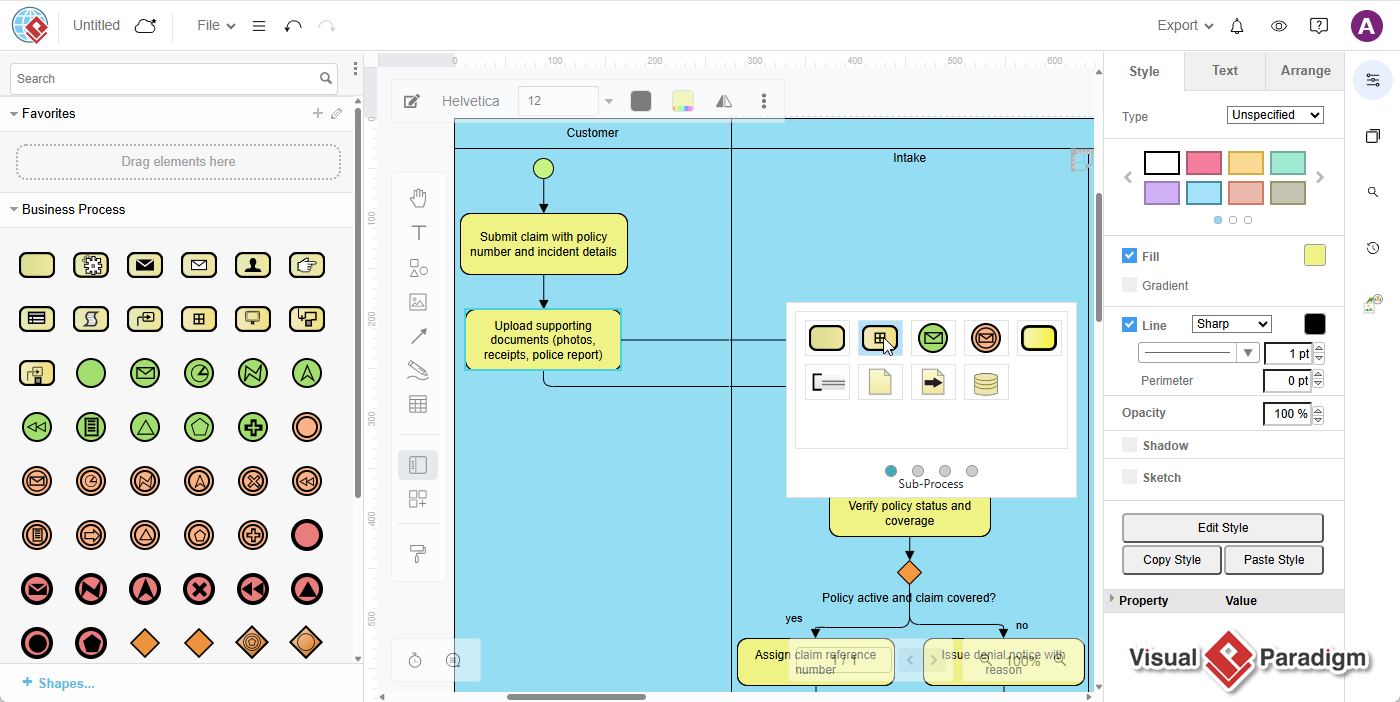Open the yellow Fill color swatch
Screen dimensions: 1400x702
(x=1315, y=256)
